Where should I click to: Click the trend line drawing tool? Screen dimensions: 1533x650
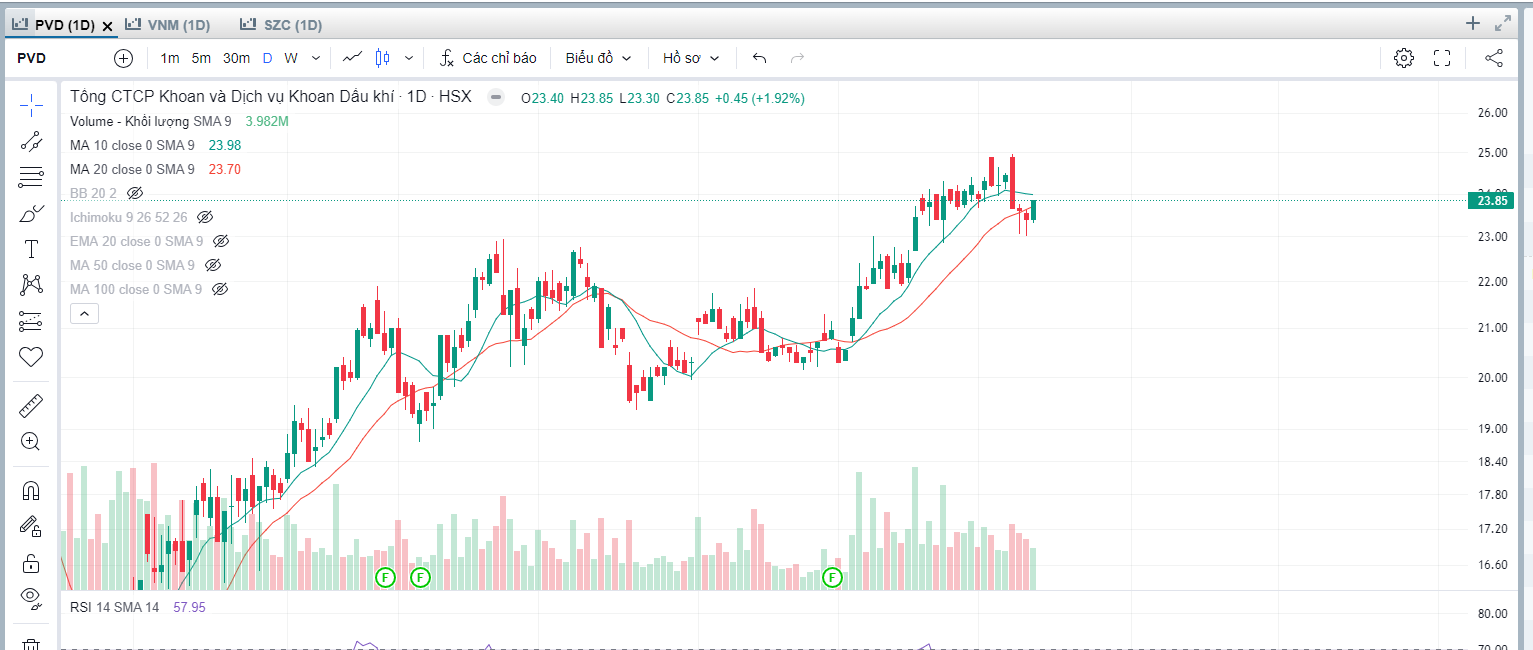click(31, 141)
